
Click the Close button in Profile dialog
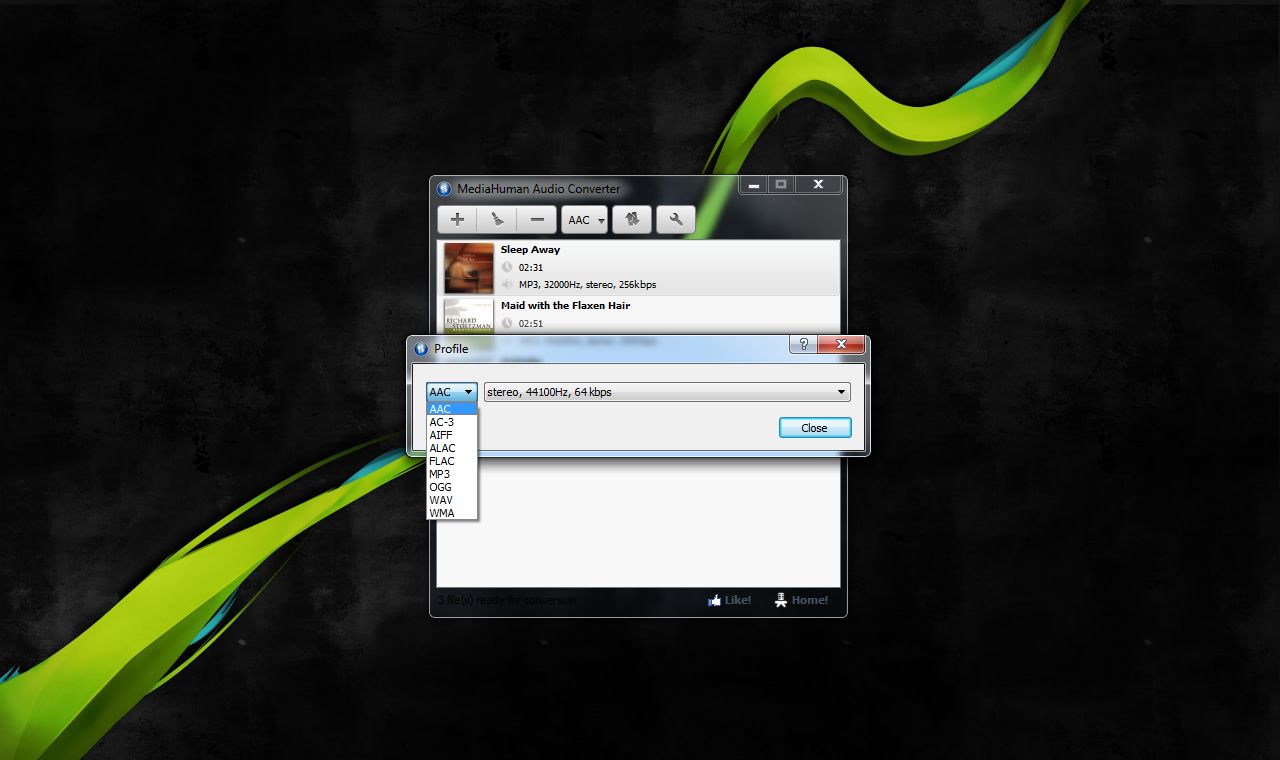click(815, 428)
